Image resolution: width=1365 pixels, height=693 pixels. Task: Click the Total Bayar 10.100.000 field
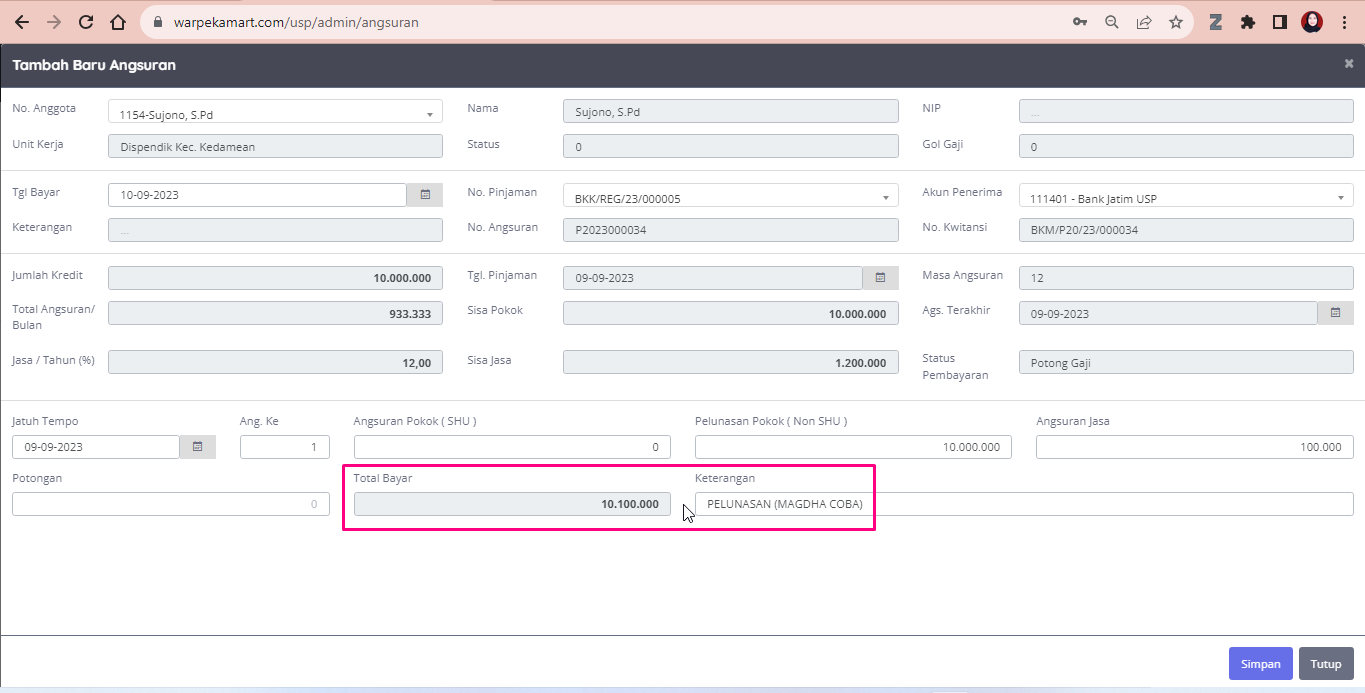(512, 504)
